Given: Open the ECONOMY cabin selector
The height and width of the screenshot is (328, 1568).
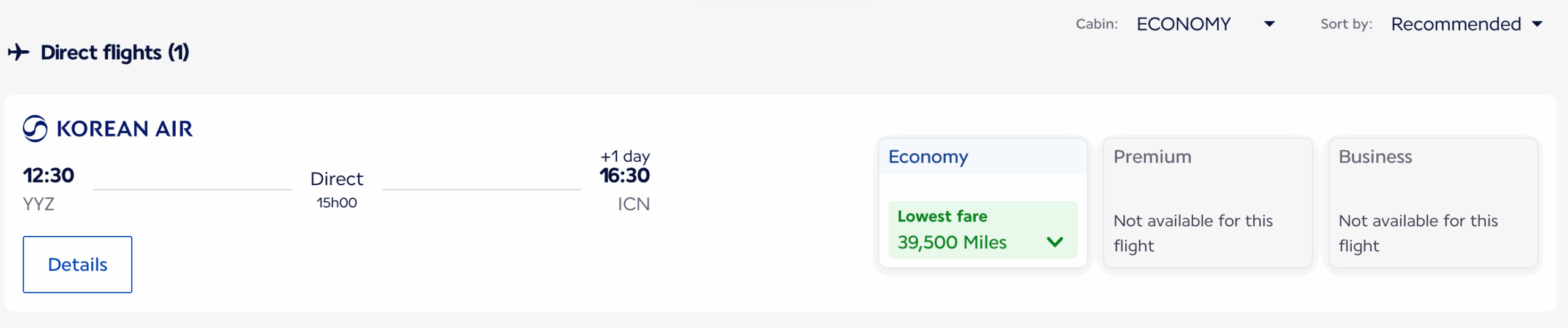Looking at the screenshot, I should coord(1183,24).
